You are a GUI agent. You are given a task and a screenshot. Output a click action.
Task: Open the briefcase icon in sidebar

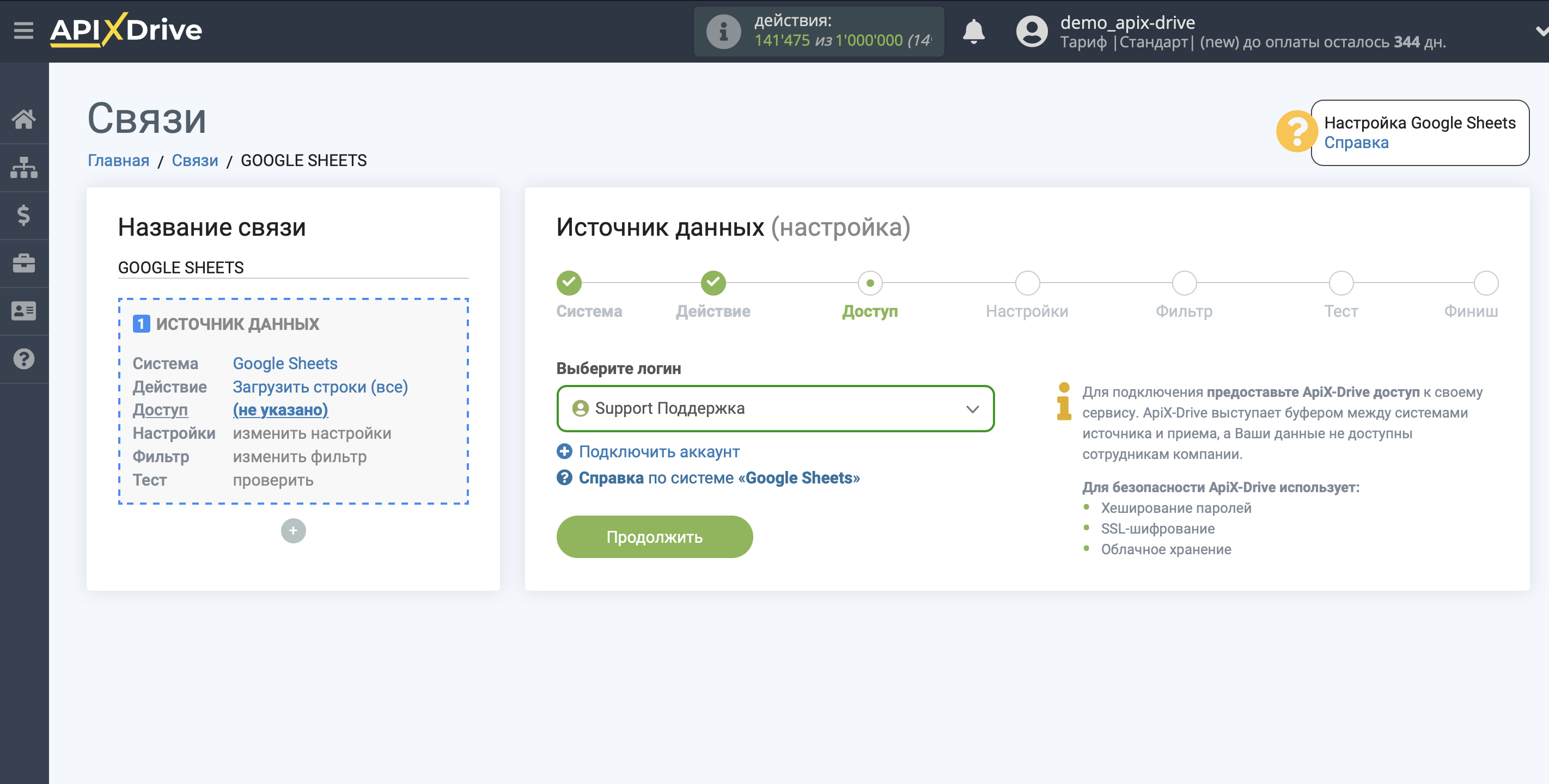click(x=24, y=264)
